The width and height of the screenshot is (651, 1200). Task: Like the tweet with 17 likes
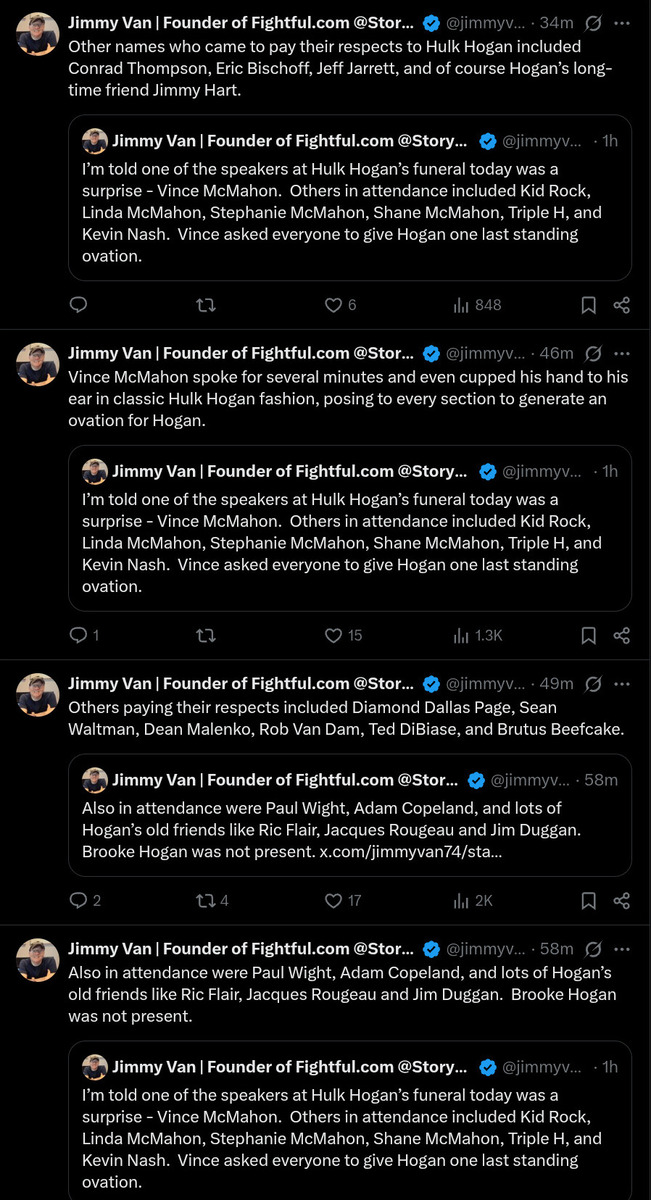[x=343, y=900]
